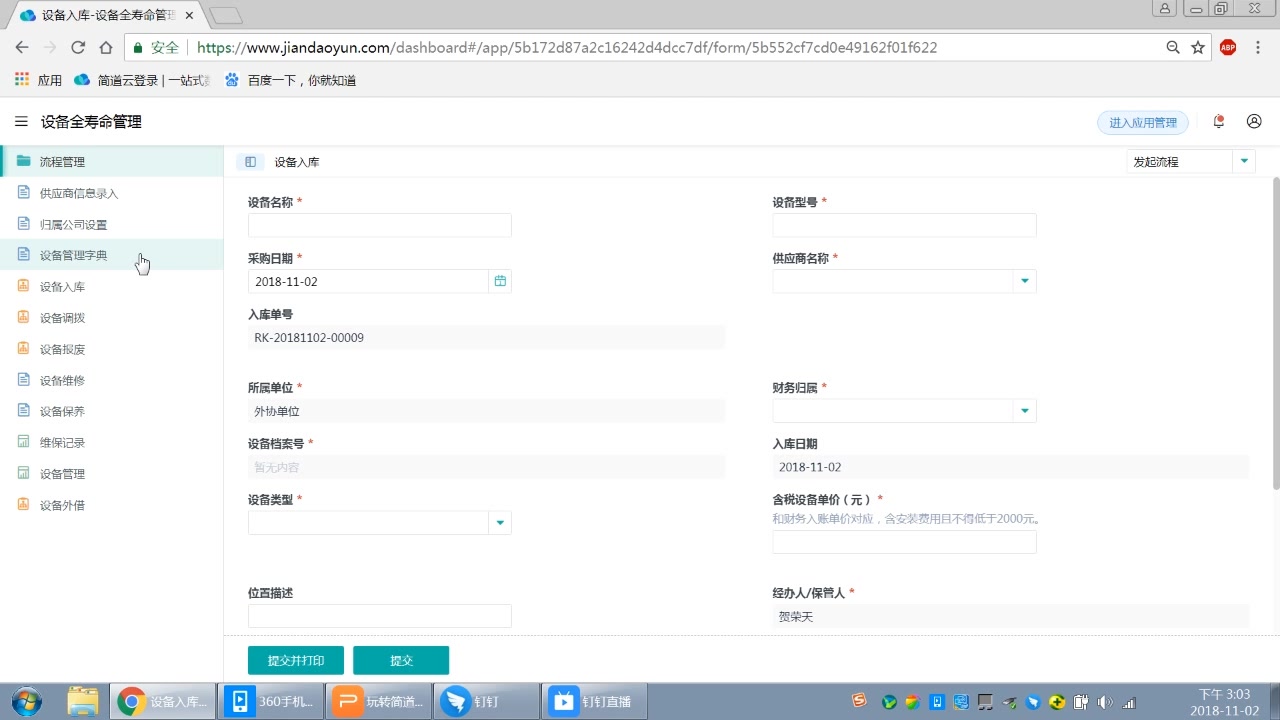Select 归属公司设置 in sidebar
This screenshot has width=1280, height=720.
click(x=111, y=224)
